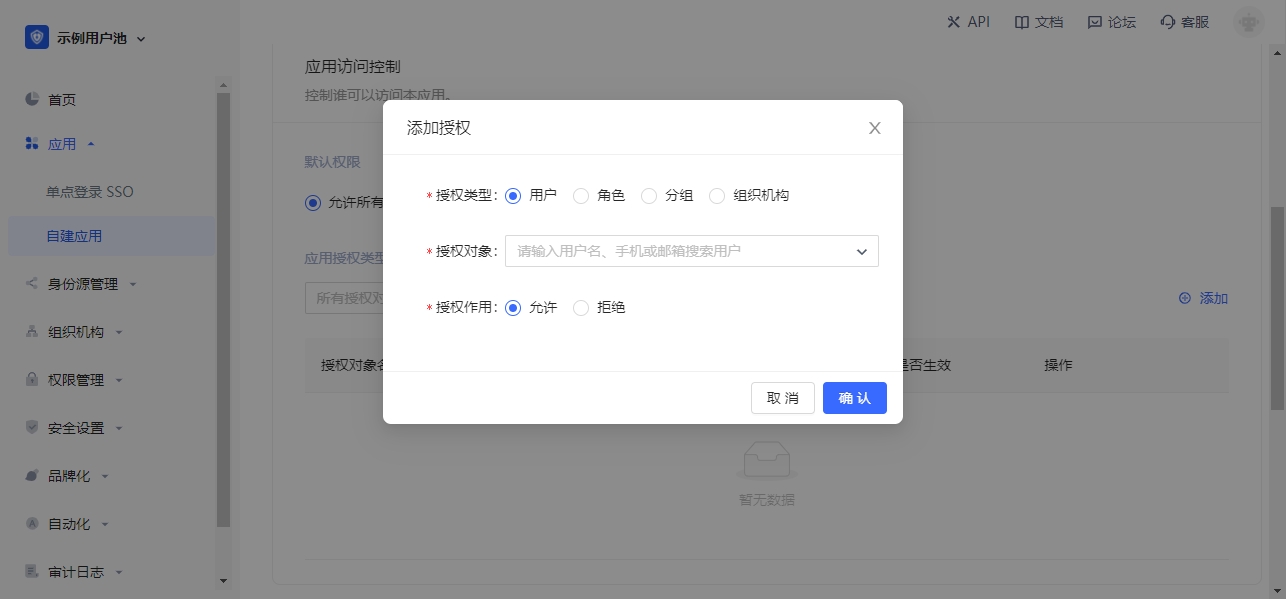Click the security settings (安全设置) shield icon
The width and height of the screenshot is (1286, 599).
[x=32, y=428]
